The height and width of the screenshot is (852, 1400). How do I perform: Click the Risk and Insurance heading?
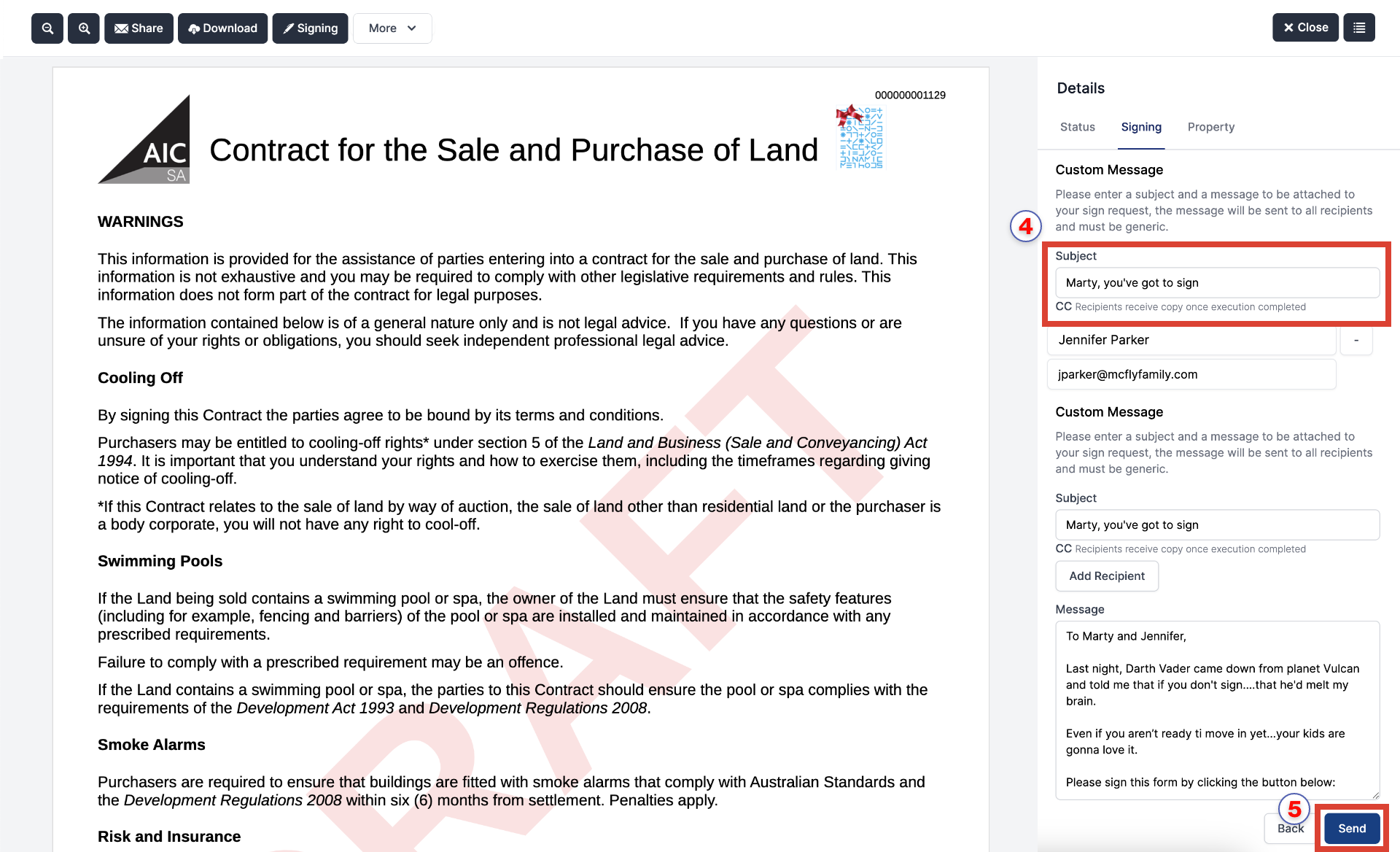pyautogui.click(x=169, y=837)
